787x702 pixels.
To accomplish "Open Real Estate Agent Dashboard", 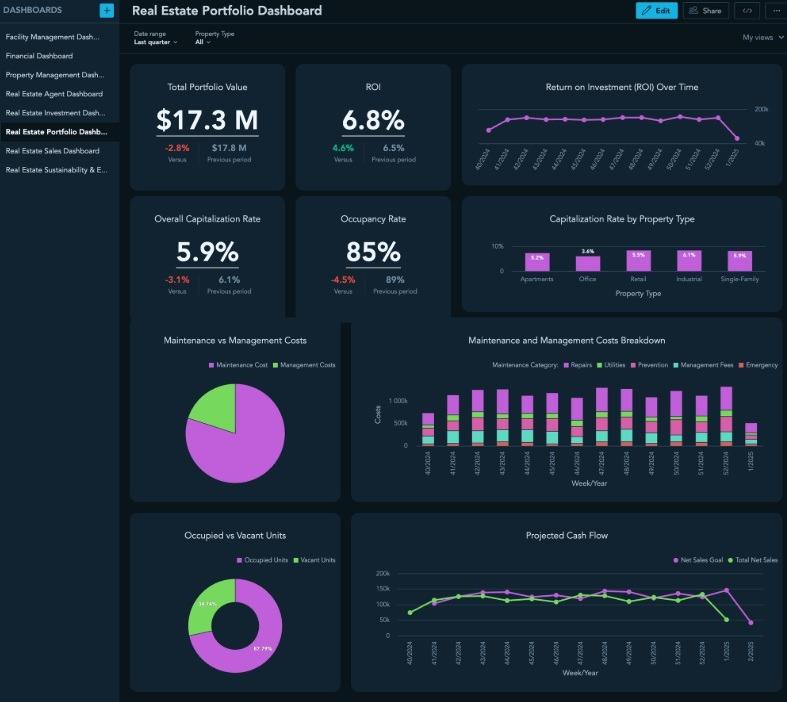I will (54, 94).
